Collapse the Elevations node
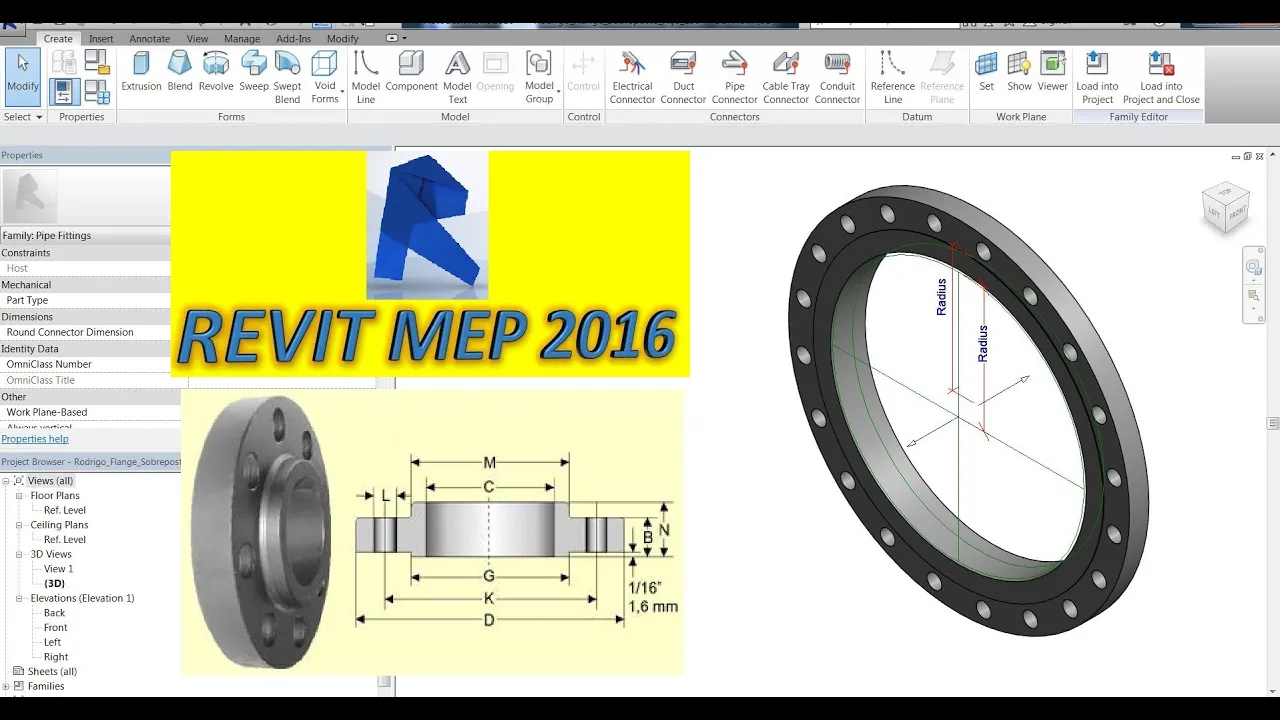Image resolution: width=1280 pixels, height=720 pixels. pyautogui.click(x=19, y=598)
